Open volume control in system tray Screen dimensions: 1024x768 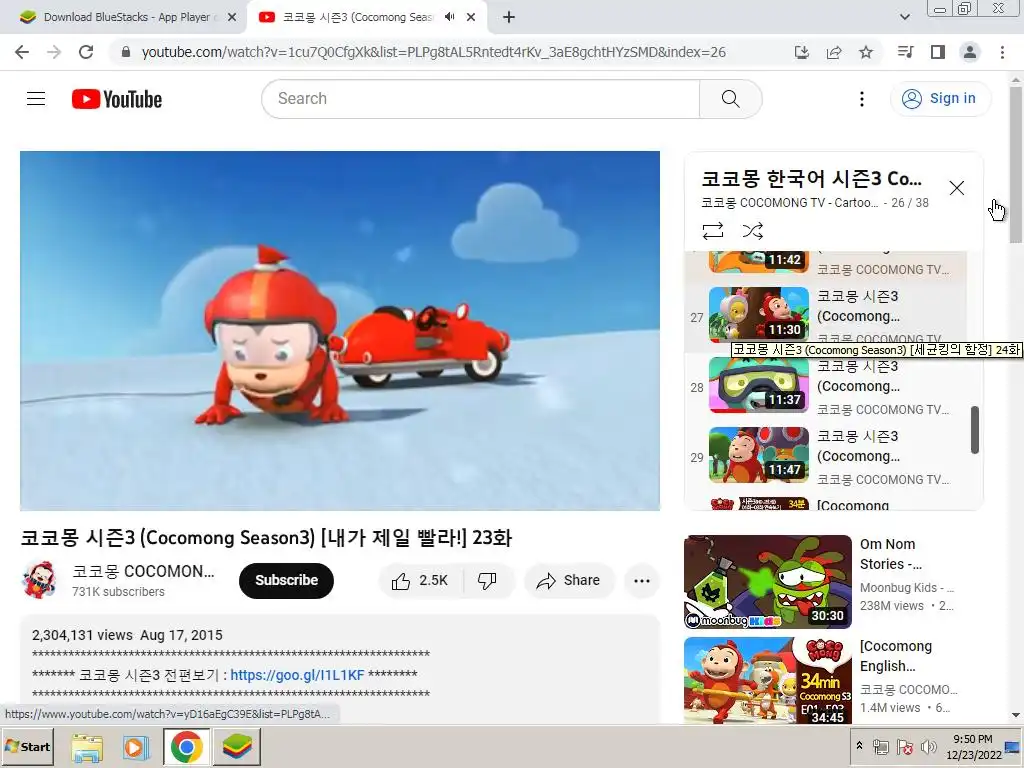[928, 747]
